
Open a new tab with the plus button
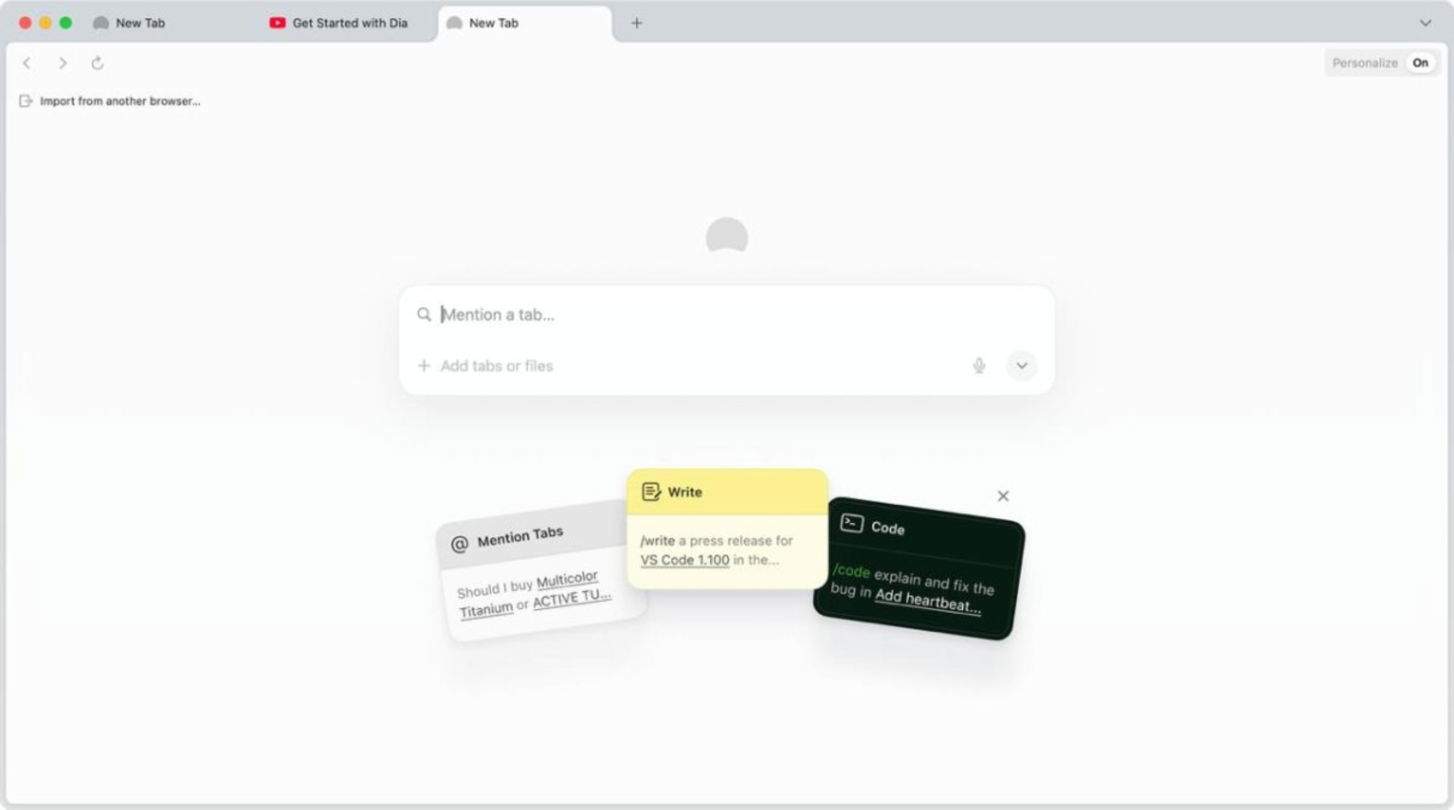637,22
